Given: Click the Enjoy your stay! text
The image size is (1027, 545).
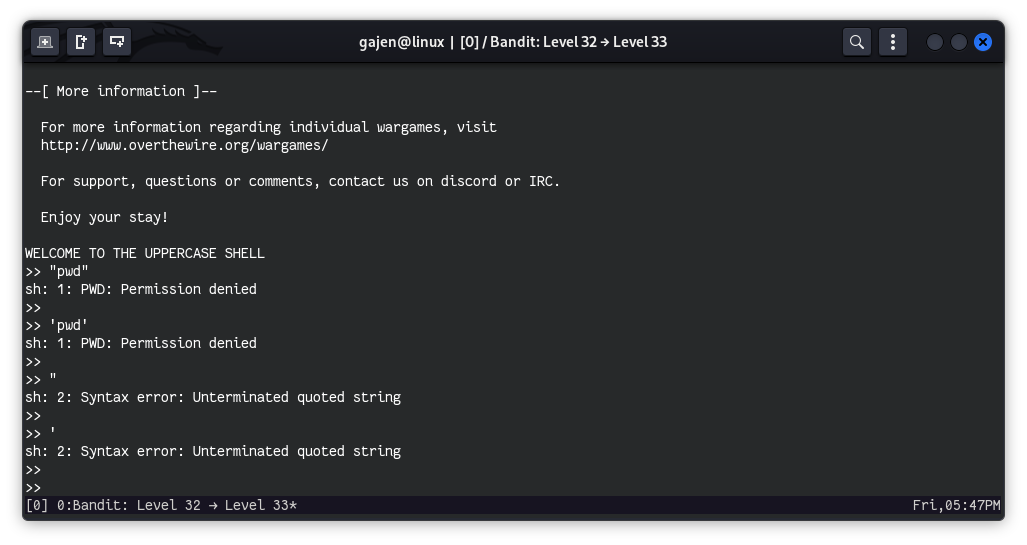Looking at the screenshot, I should pos(104,217).
